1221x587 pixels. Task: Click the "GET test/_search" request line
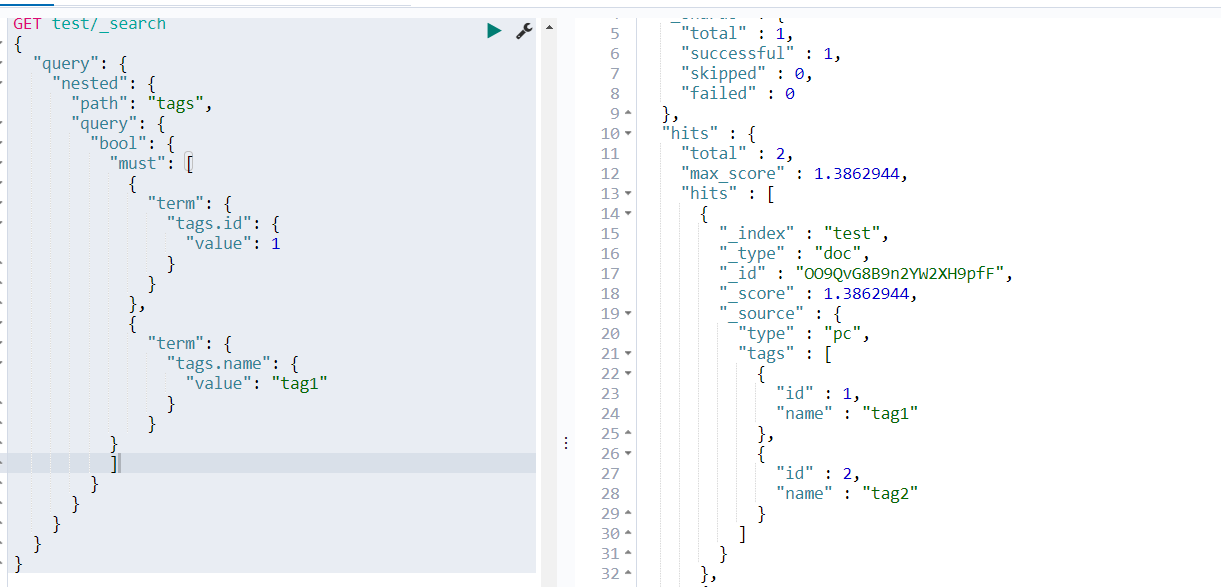[90, 23]
